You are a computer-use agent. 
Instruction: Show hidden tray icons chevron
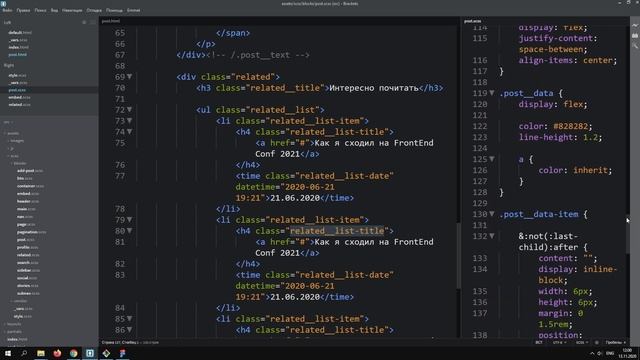592,353
